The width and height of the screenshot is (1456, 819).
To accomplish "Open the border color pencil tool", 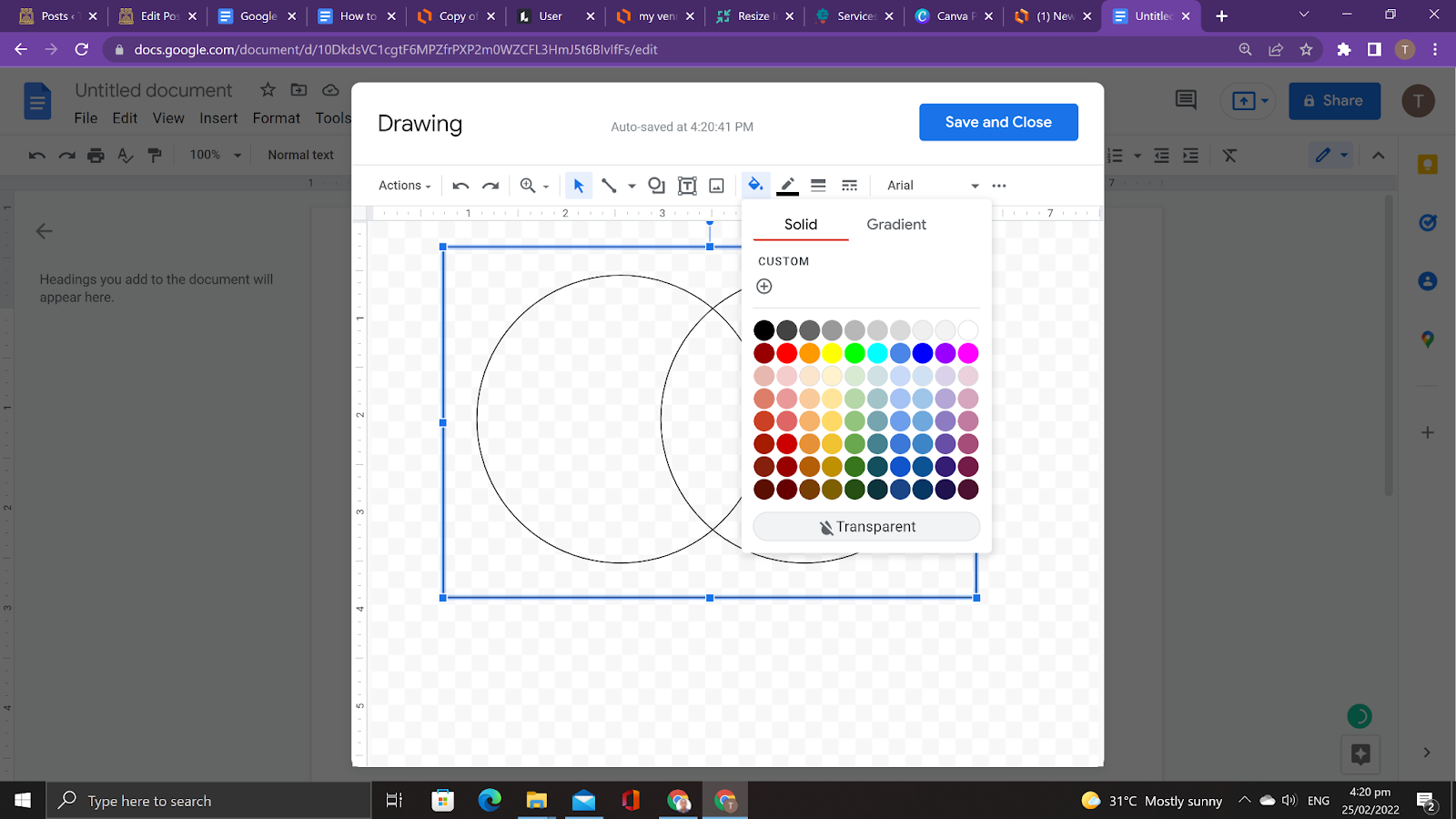I will click(x=788, y=186).
